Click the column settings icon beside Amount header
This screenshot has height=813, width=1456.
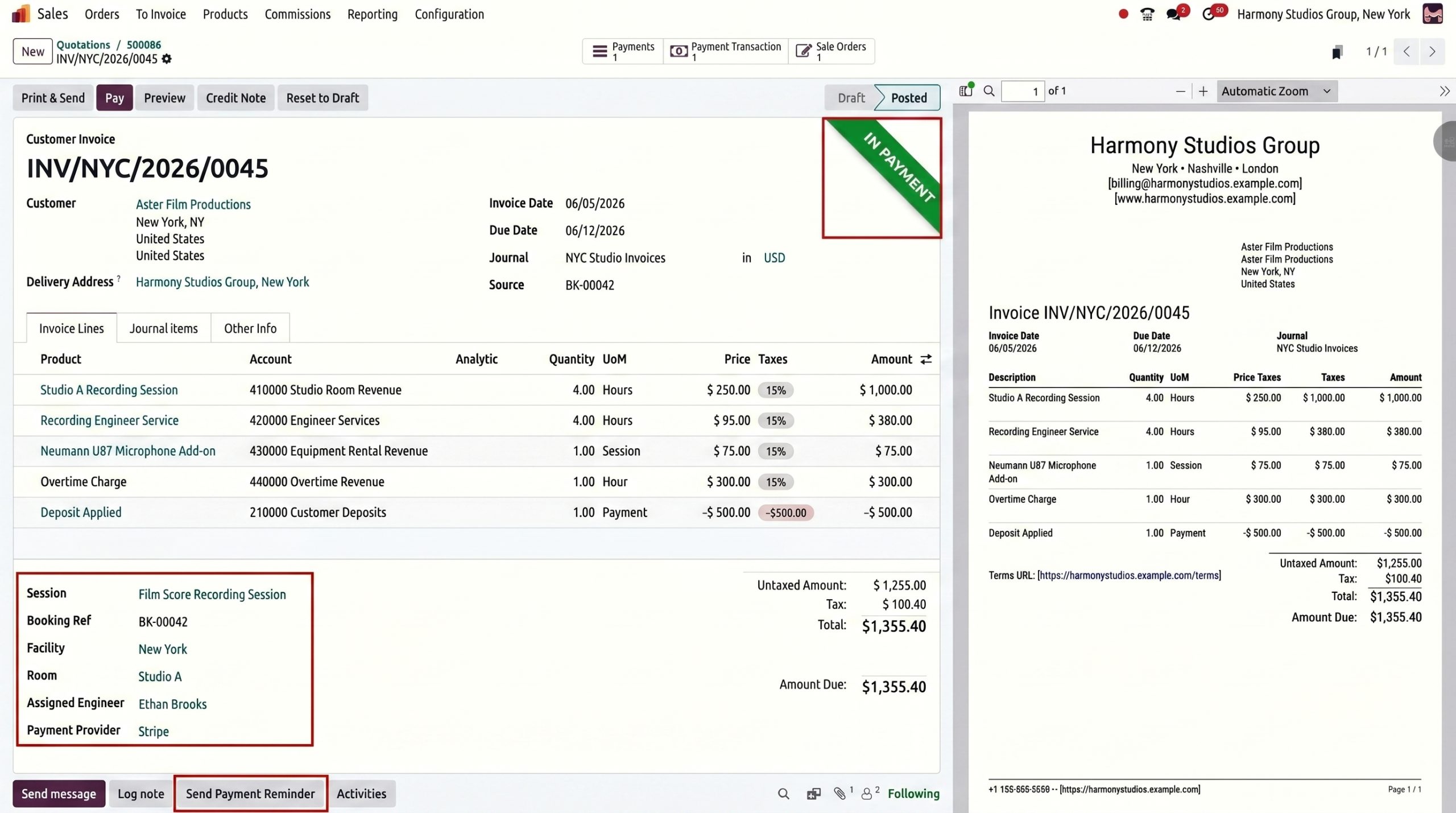926,359
